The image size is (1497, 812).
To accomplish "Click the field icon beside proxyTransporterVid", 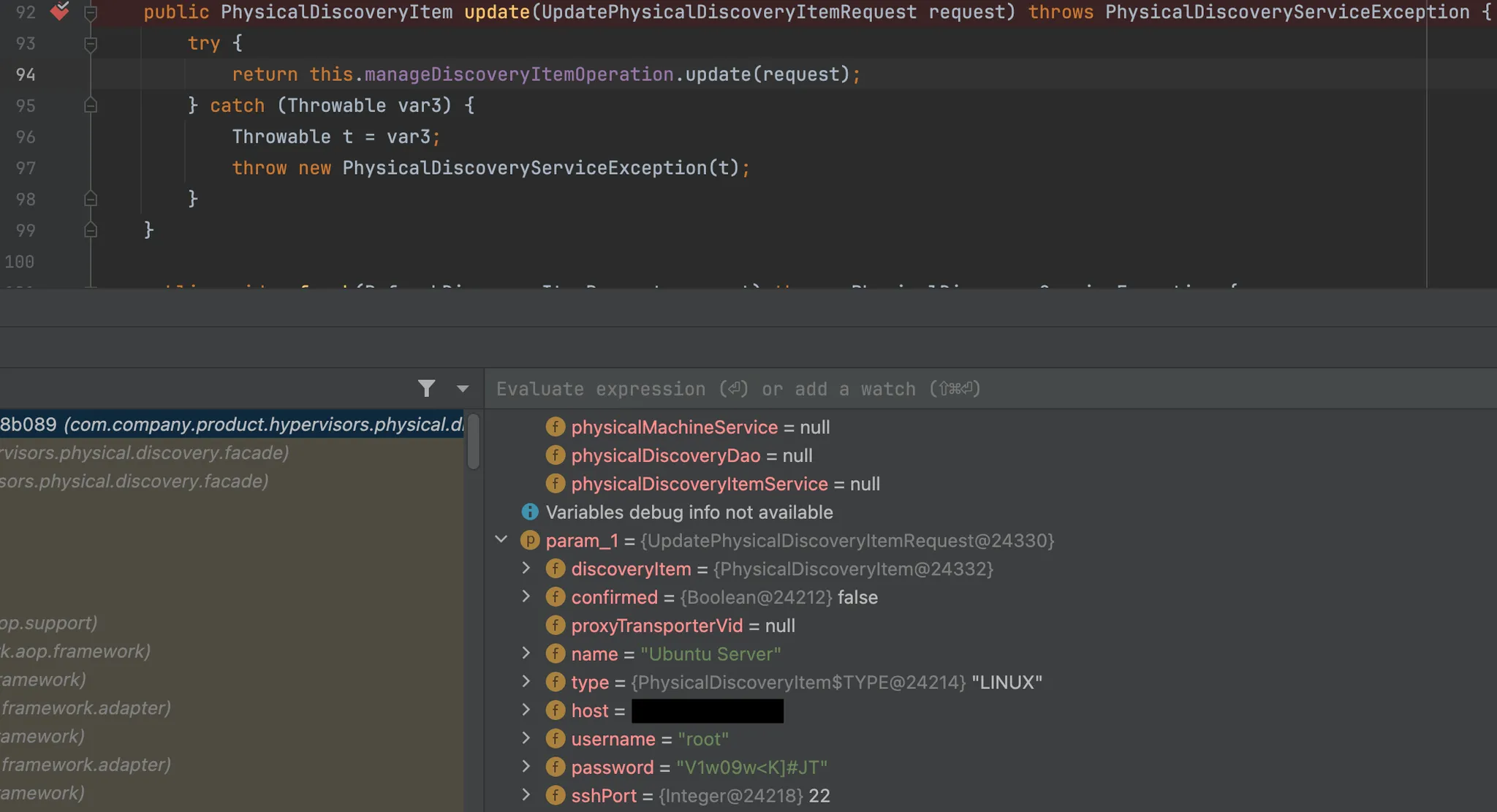I will pos(556,626).
